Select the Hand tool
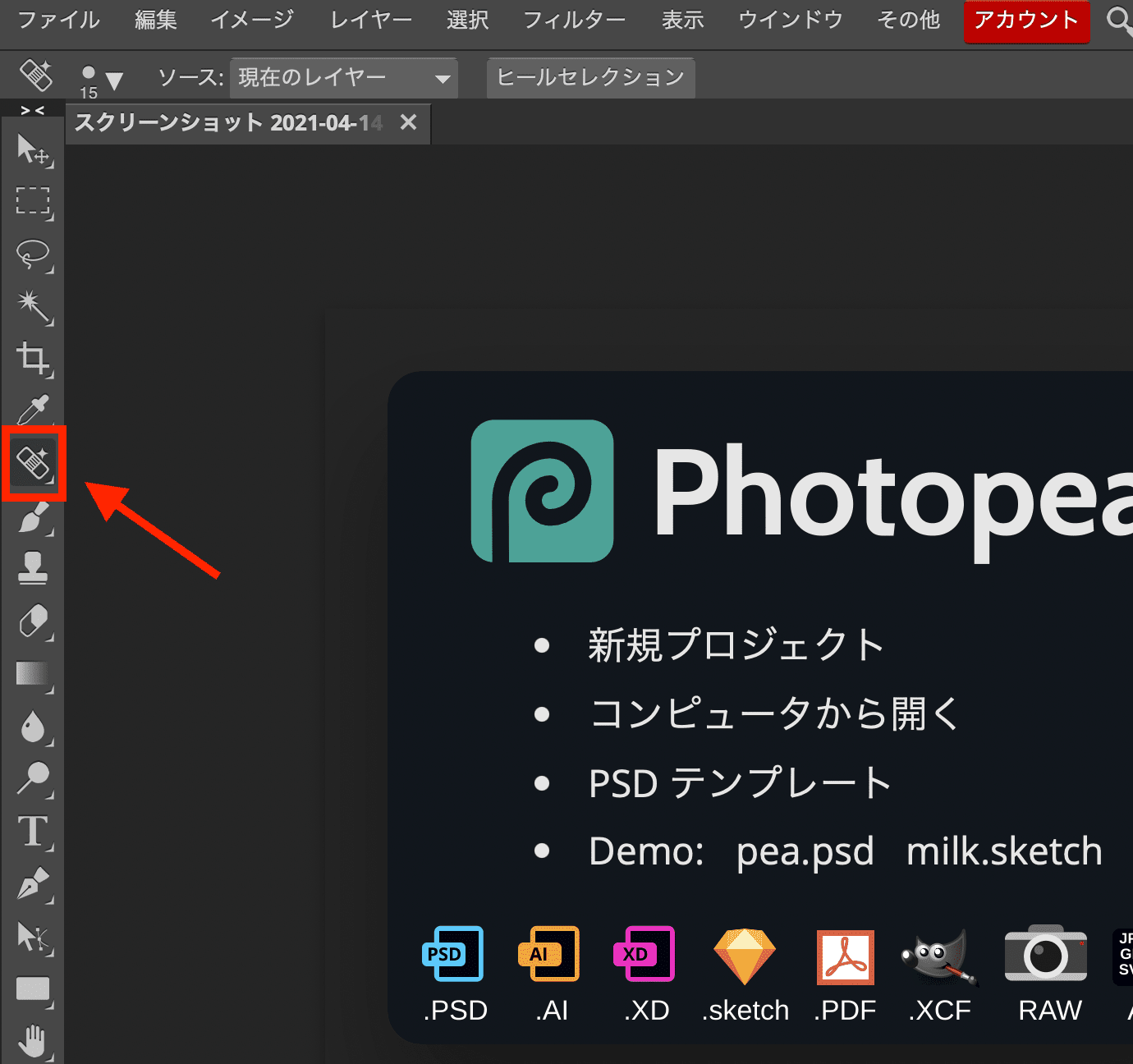This screenshot has width=1133, height=1064. (33, 1041)
